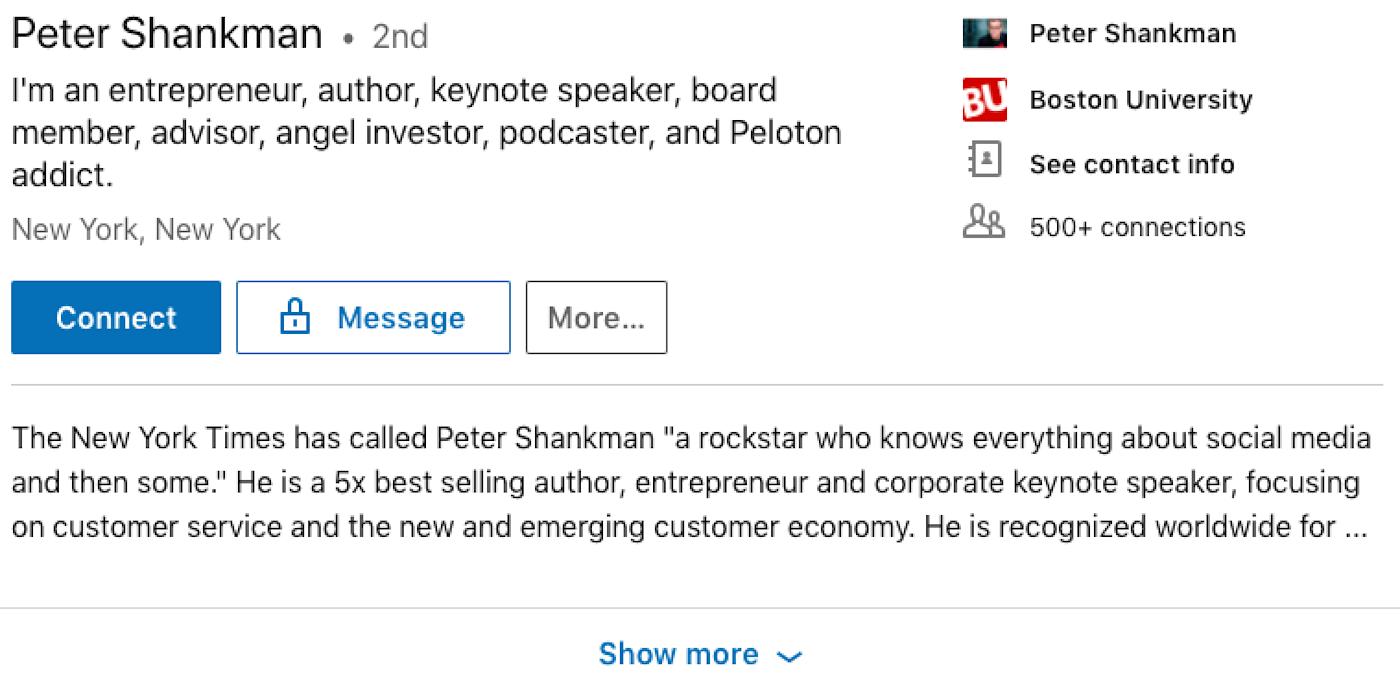Viewport: 1400px width, 681px height.
Task: Click the New York, New York location text
Action: 146,230
